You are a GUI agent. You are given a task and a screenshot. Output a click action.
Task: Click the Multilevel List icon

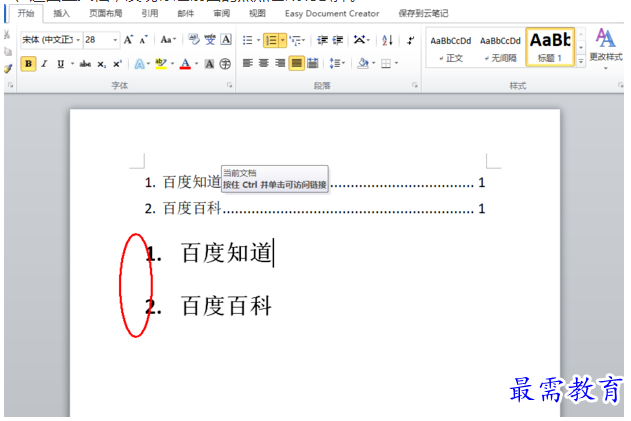(295, 40)
